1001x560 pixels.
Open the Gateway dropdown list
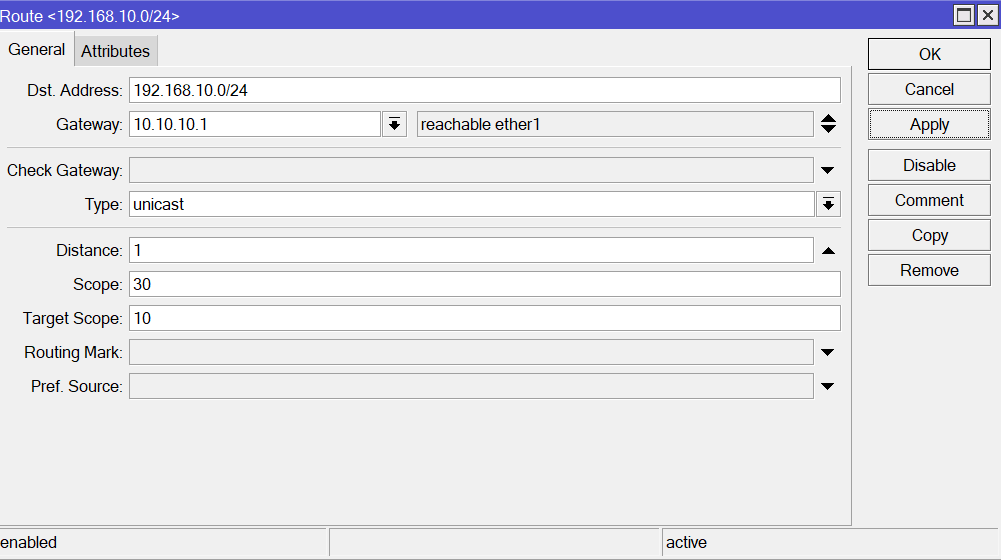tap(395, 124)
